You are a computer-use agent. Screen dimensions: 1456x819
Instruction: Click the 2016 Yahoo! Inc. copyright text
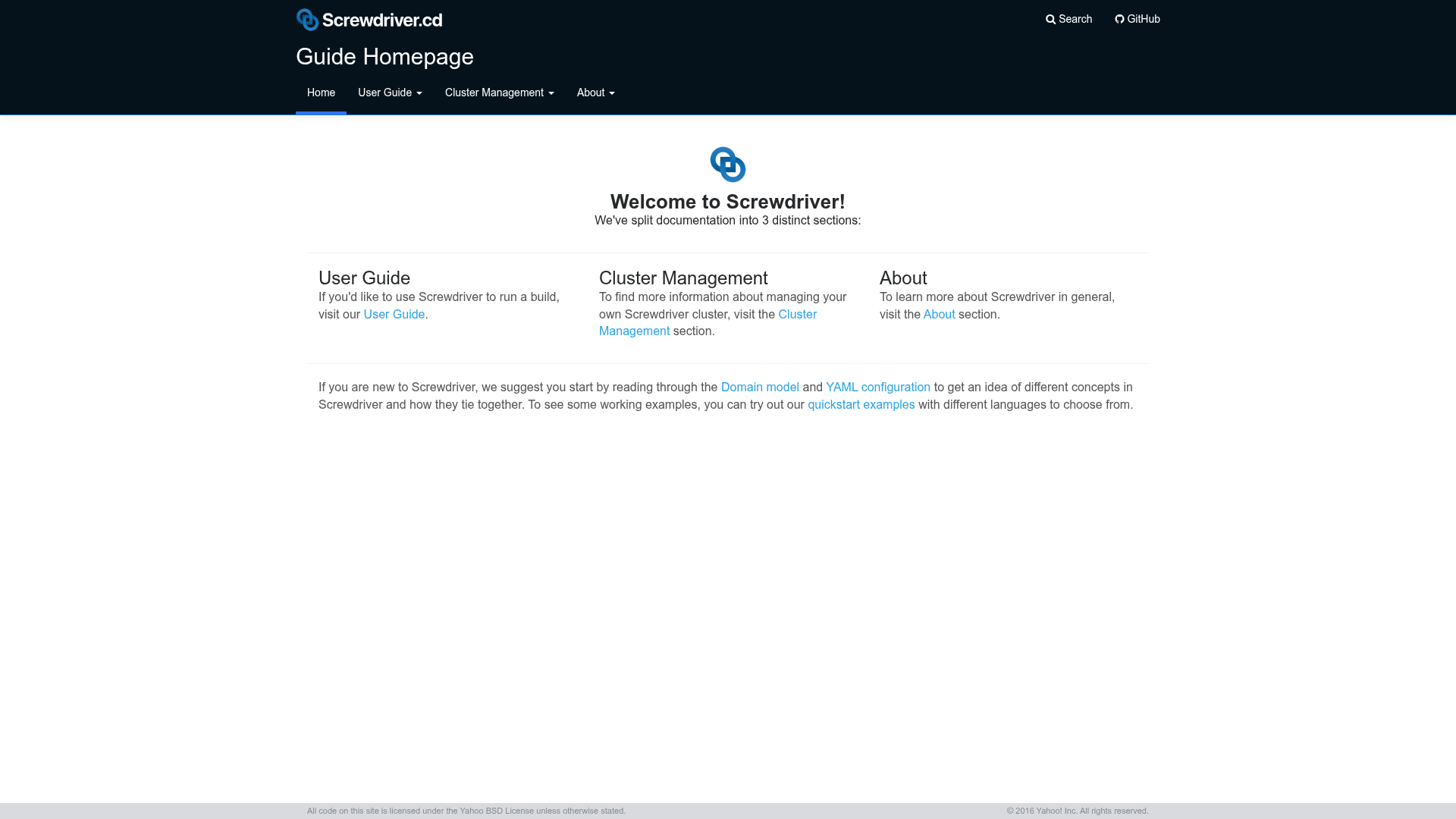pos(1078,811)
